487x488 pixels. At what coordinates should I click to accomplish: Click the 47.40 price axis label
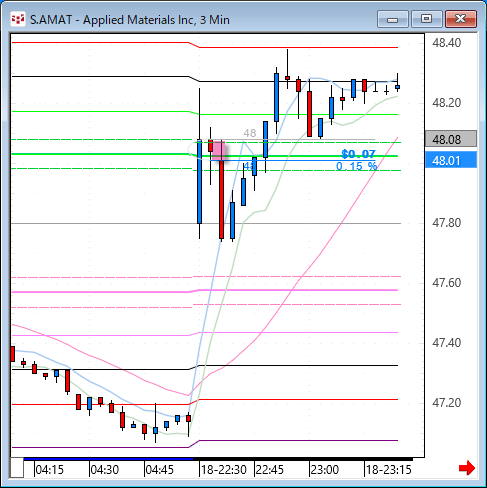pyautogui.click(x=447, y=343)
